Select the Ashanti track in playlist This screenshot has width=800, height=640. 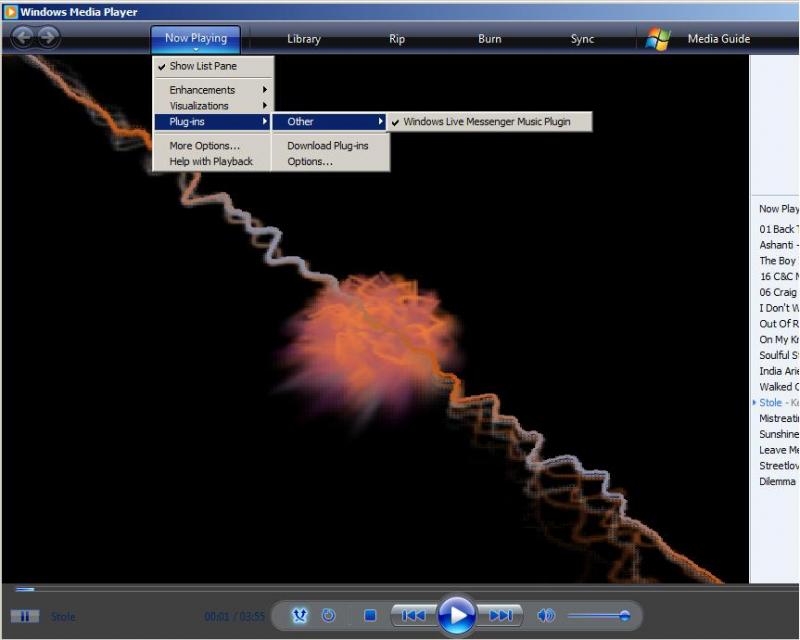[779, 245]
